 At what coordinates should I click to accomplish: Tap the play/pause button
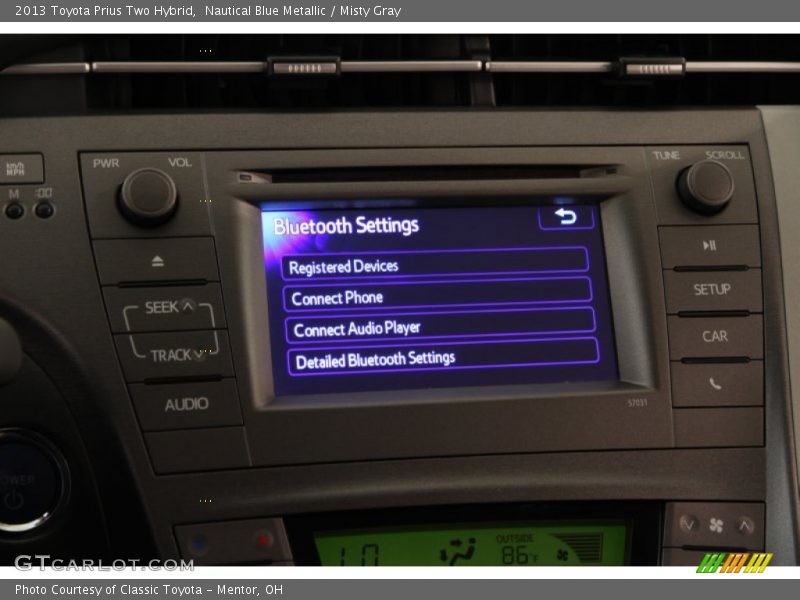[709, 246]
